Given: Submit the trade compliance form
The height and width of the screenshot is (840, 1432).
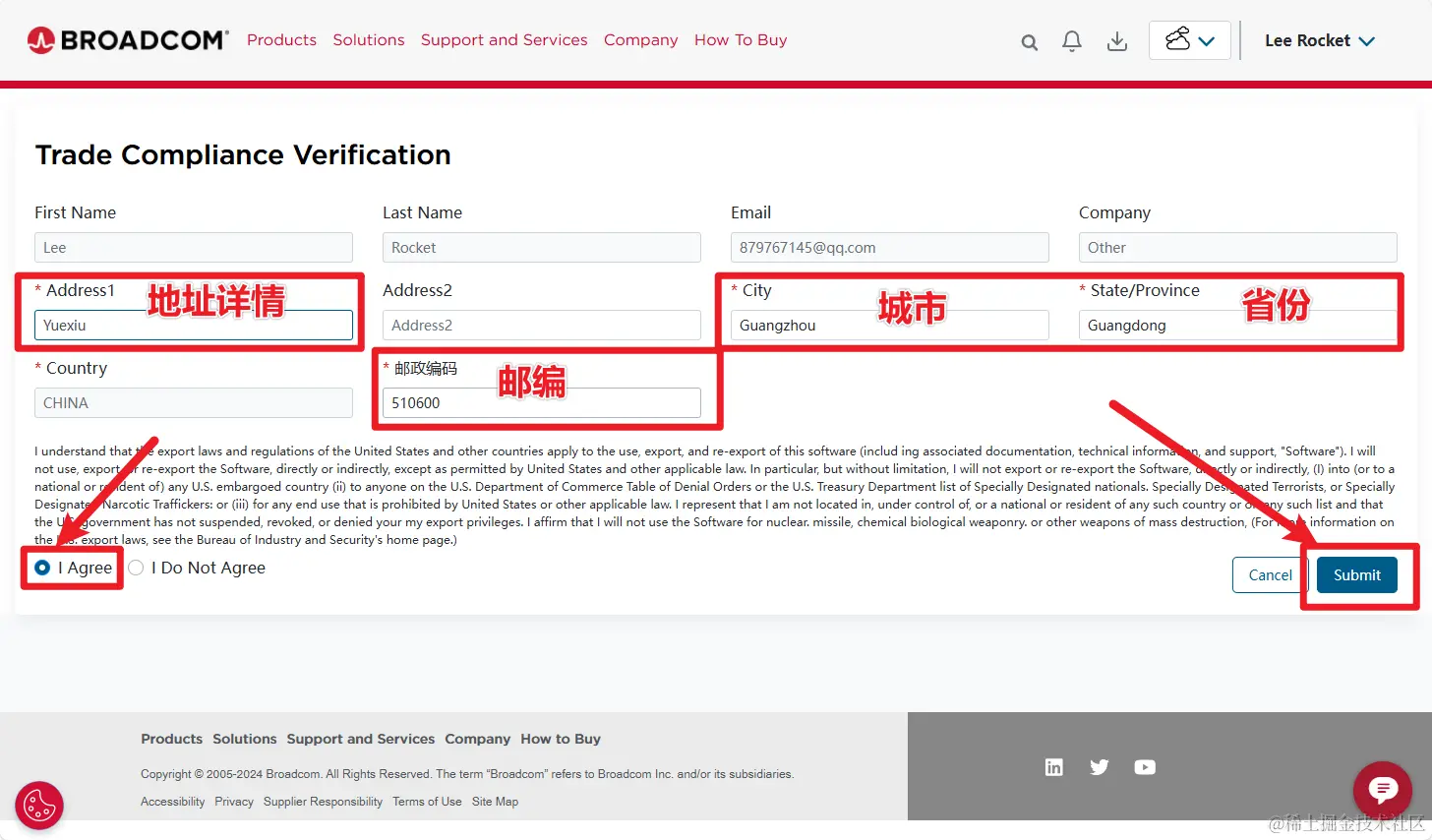Looking at the screenshot, I should pyautogui.click(x=1357, y=575).
